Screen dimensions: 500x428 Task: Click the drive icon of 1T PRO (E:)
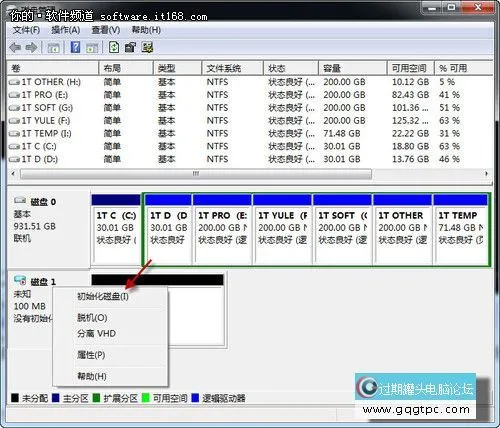tap(14, 95)
